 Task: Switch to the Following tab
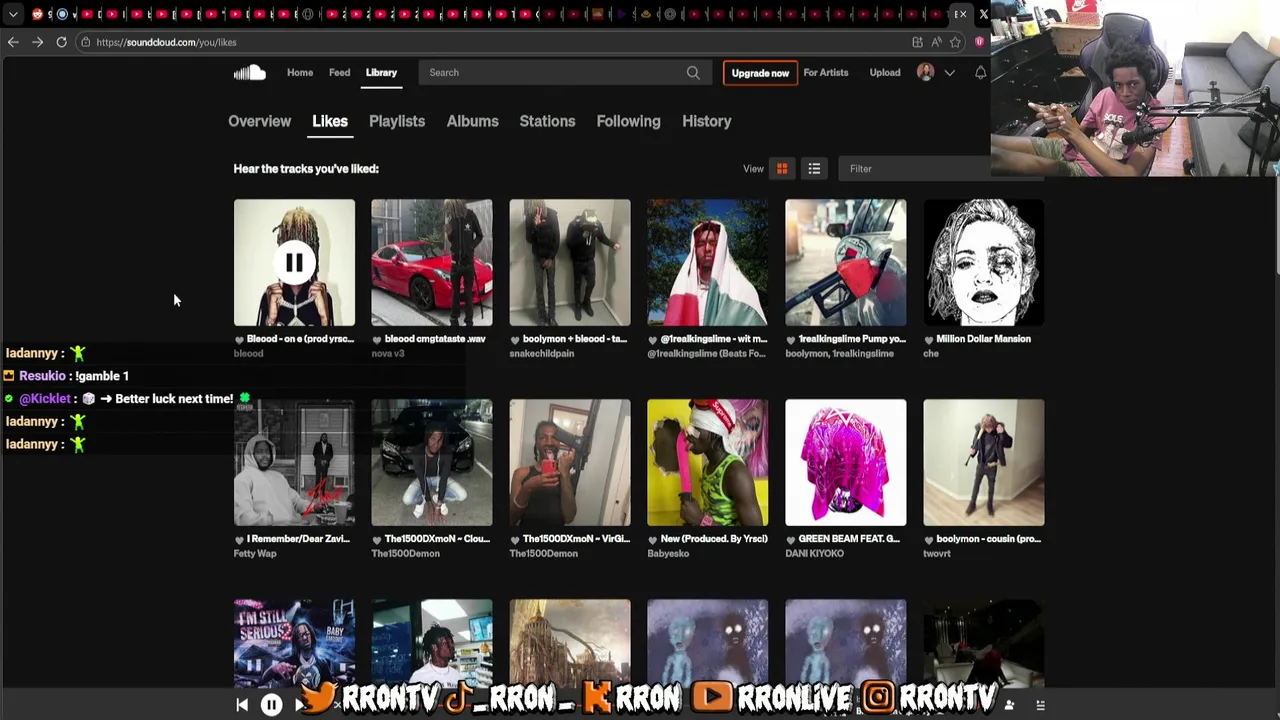click(x=628, y=121)
